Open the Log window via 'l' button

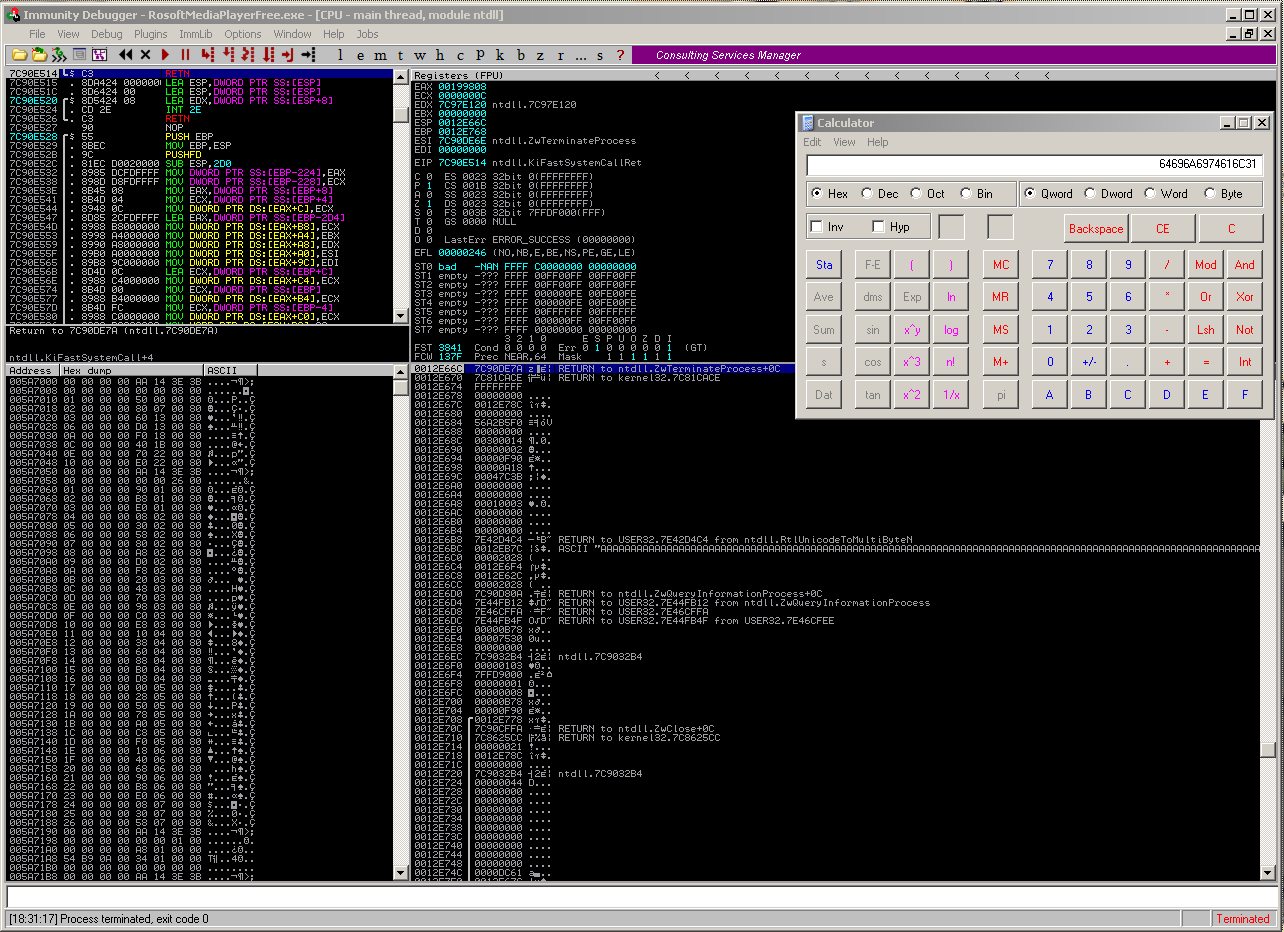341,55
